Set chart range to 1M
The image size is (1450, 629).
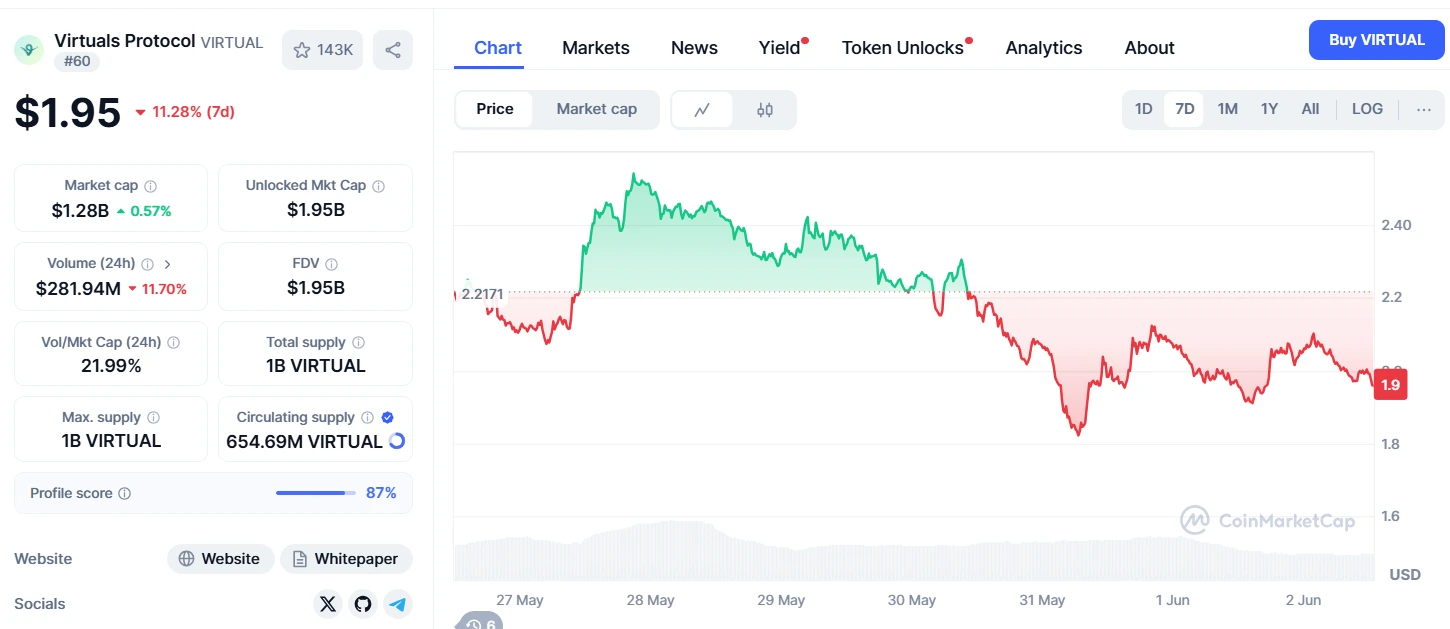[x=1228, y=110]
